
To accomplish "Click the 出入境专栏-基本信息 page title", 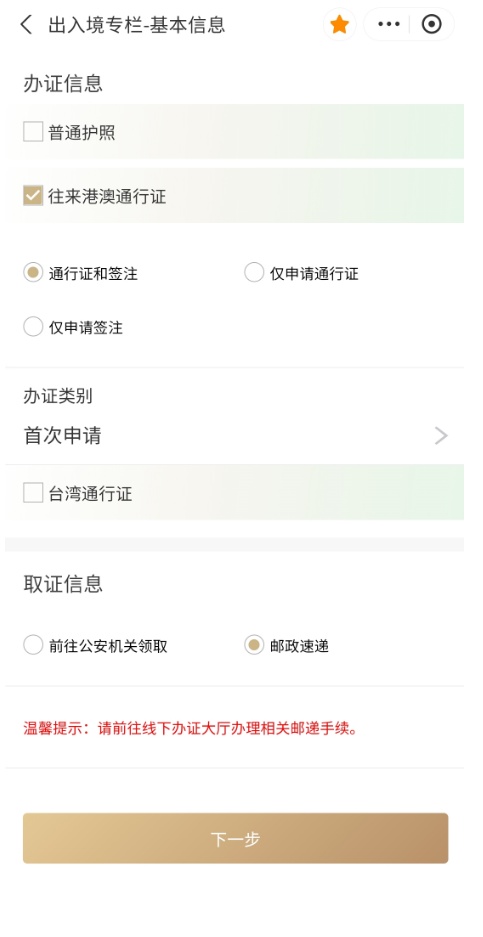I will pos(137,25).
